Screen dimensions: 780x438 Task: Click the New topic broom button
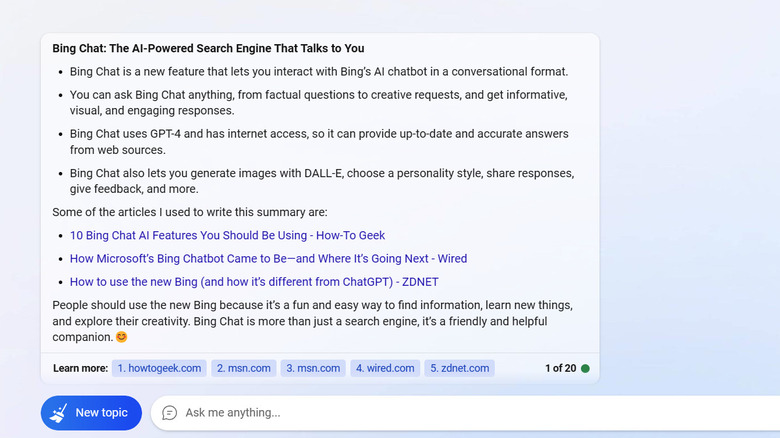point(91,413)
